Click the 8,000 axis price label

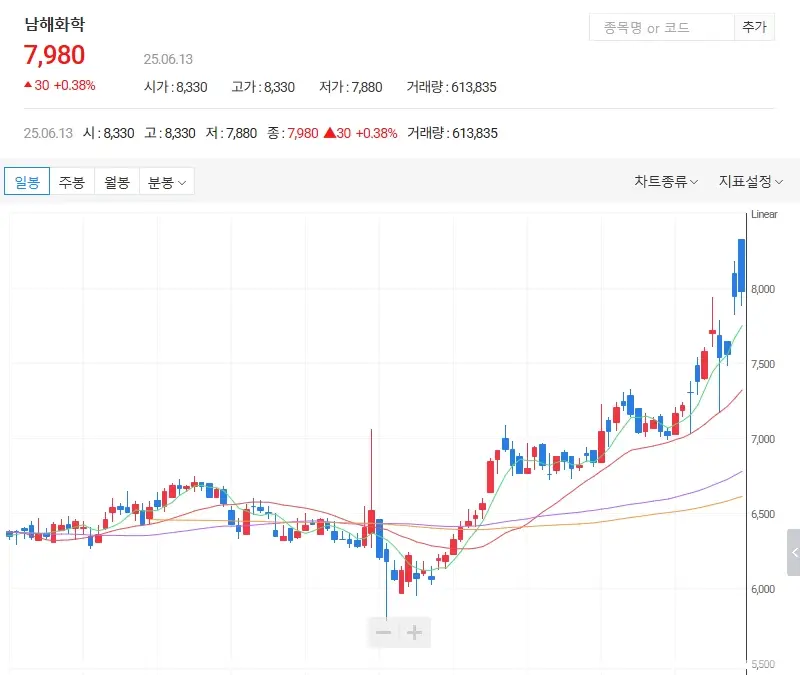coord(763,289)
